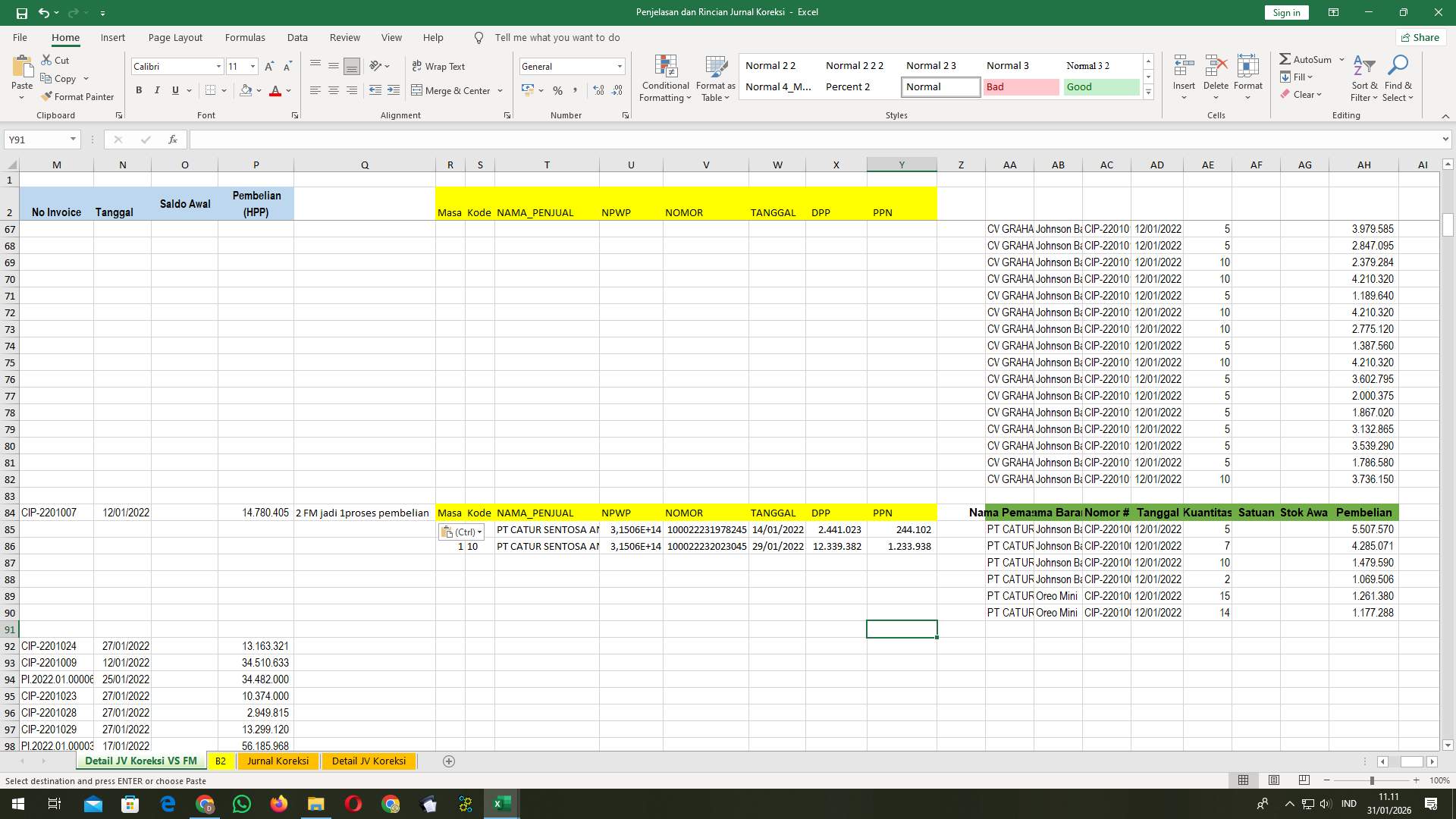Apply Percent Style to selection
Image resolution: width=1456 pixels, height=819 pixels.
coord(558,90)
